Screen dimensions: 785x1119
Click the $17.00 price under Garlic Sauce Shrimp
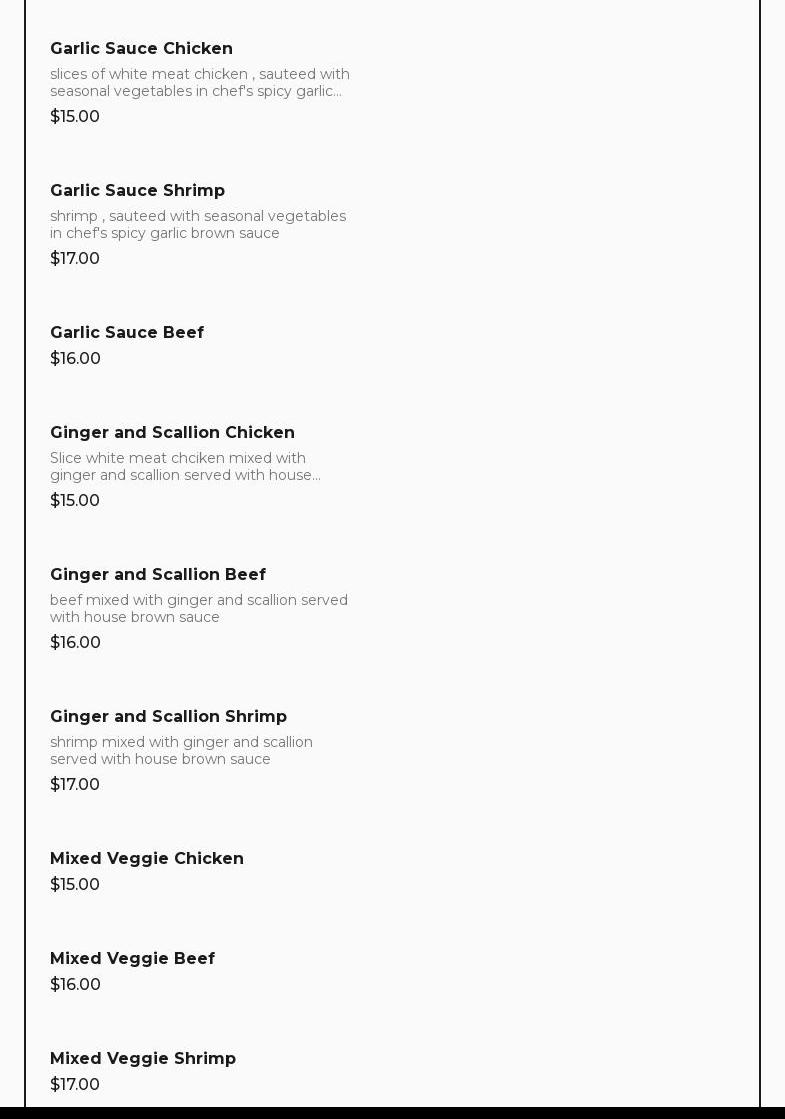[x=75, y=258]
